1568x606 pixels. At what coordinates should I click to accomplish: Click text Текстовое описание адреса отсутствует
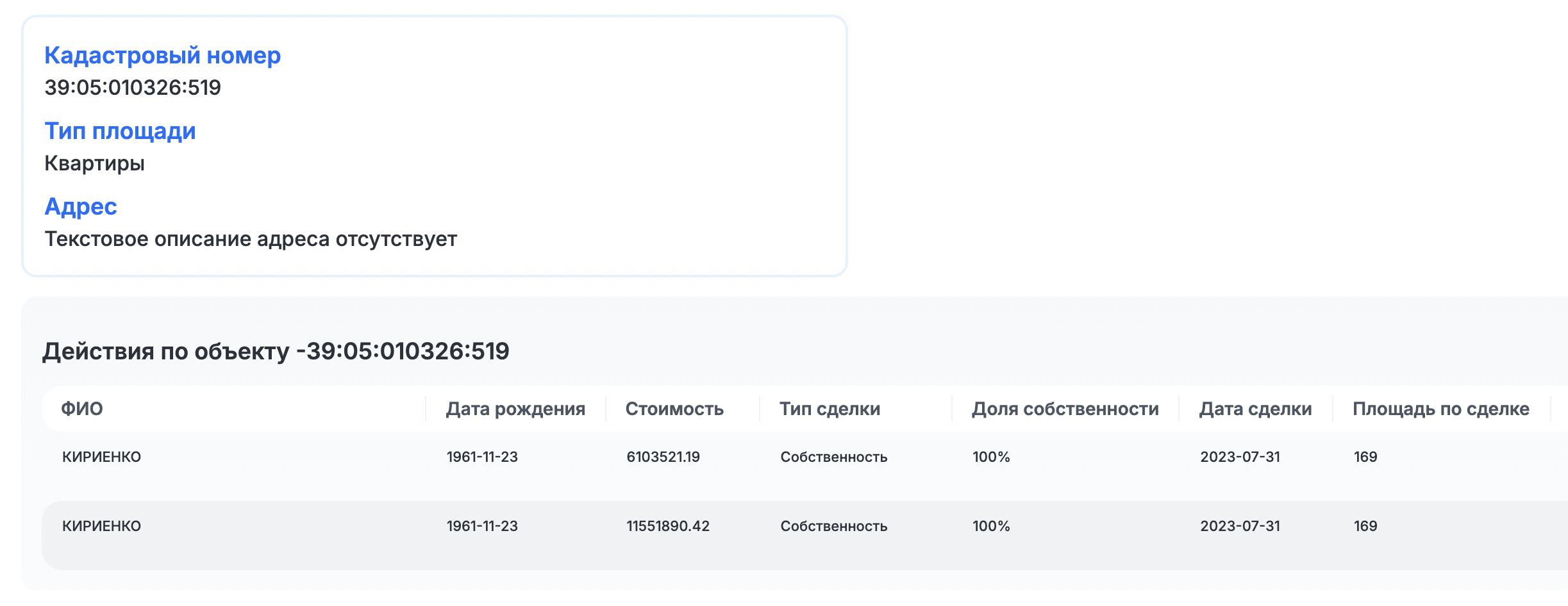251,239
